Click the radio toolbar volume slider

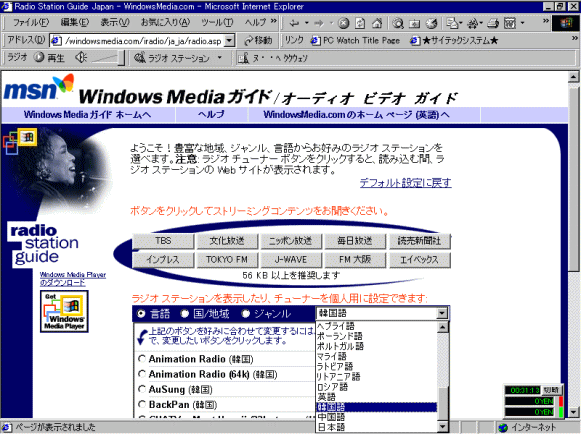(106, 58)
